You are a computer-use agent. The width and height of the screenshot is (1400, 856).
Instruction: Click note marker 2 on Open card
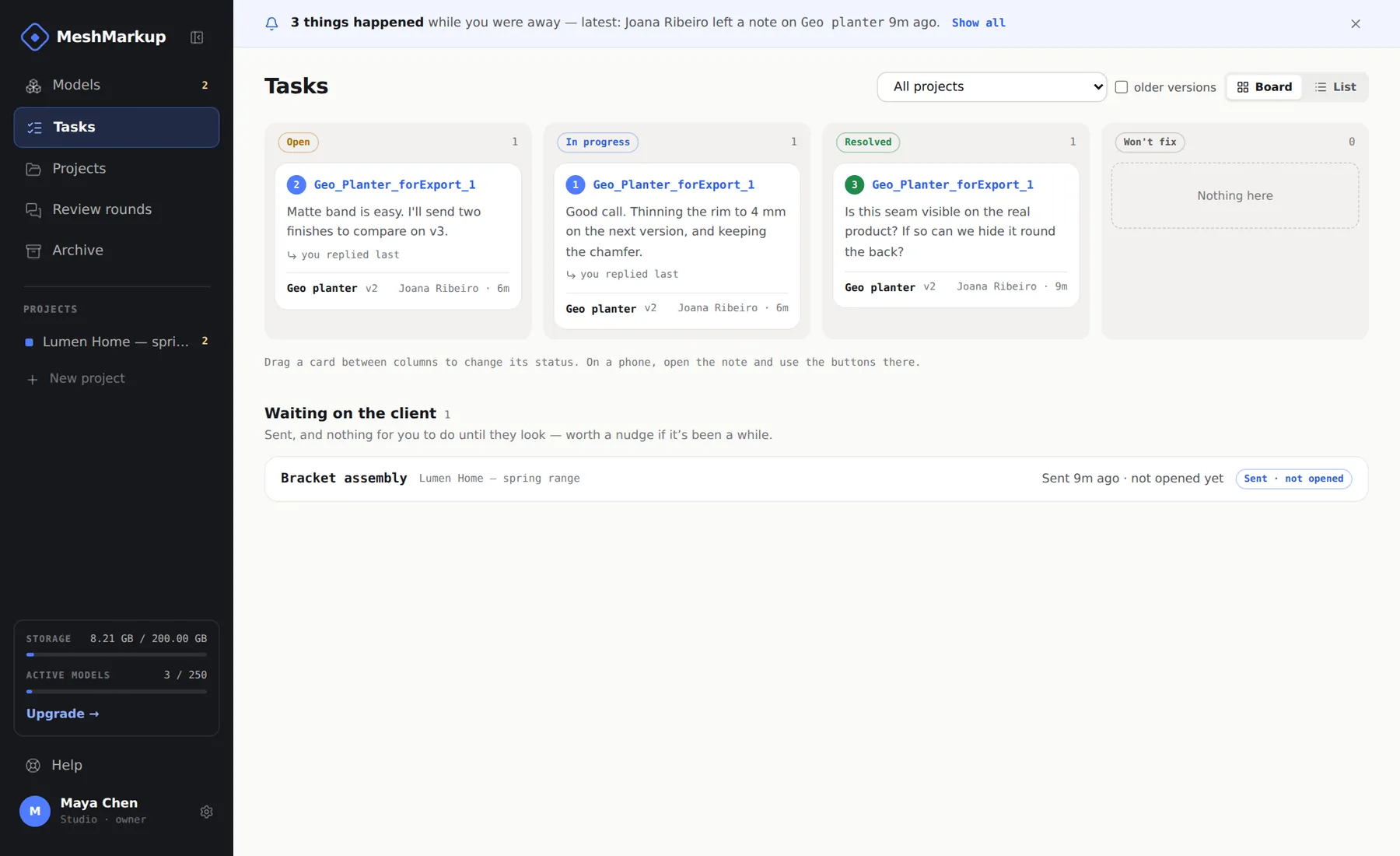tap(296, 185)
